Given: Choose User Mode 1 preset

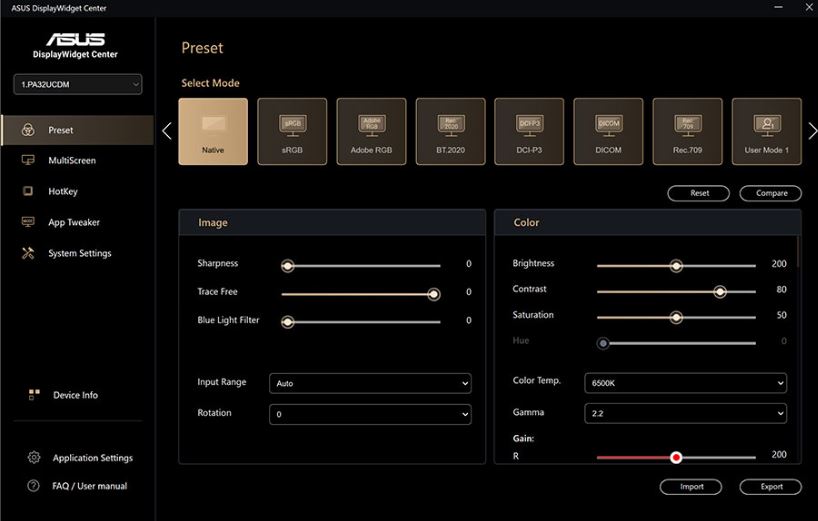Looking at the screenshot, I should (766, 131).
